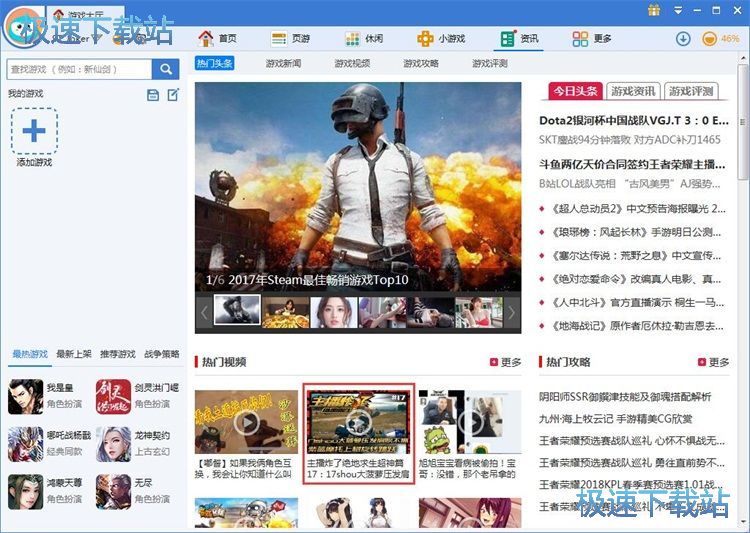Open guide 阴阳师SSR御馔津技能及御魂搭配解析
This screenshot has width=750, height=533.
click(x=625, y=397)
